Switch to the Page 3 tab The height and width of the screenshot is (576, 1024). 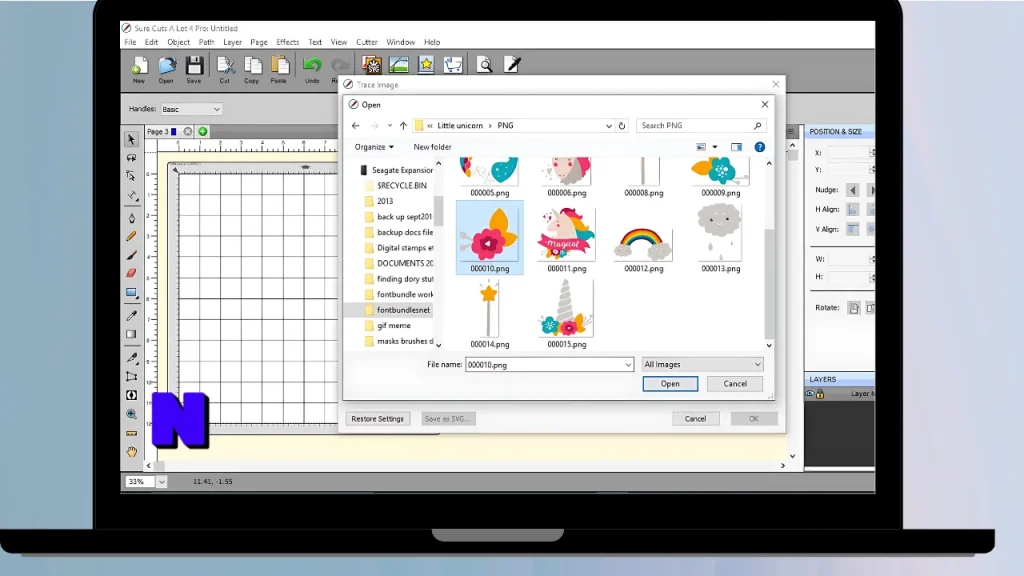point(157,131)
